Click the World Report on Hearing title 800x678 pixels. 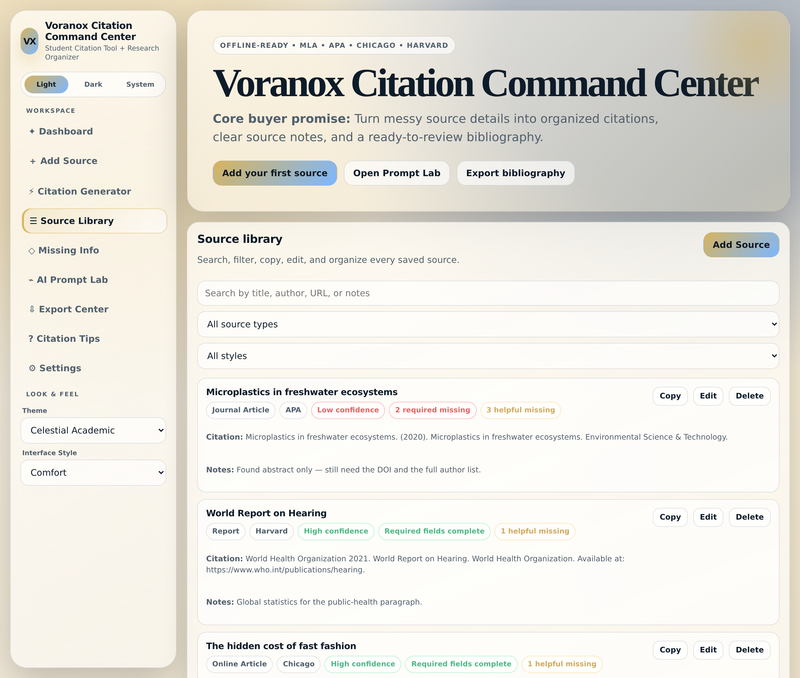(266, 513)
